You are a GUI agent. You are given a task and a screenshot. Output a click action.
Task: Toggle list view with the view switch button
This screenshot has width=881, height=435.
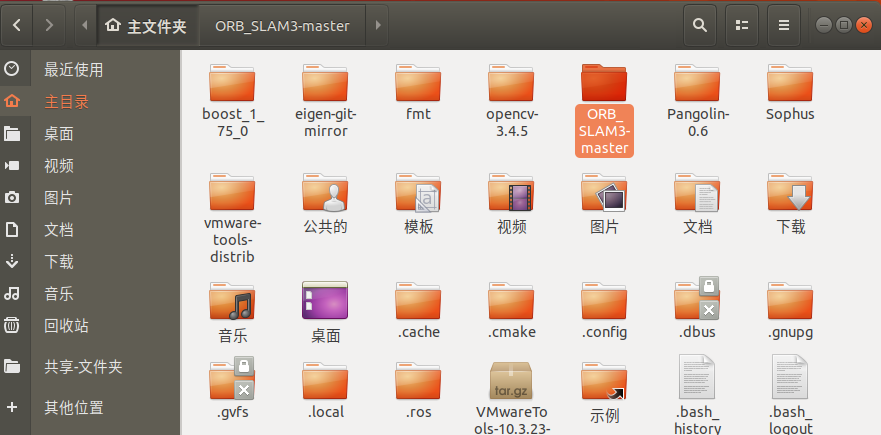(742, 25)
